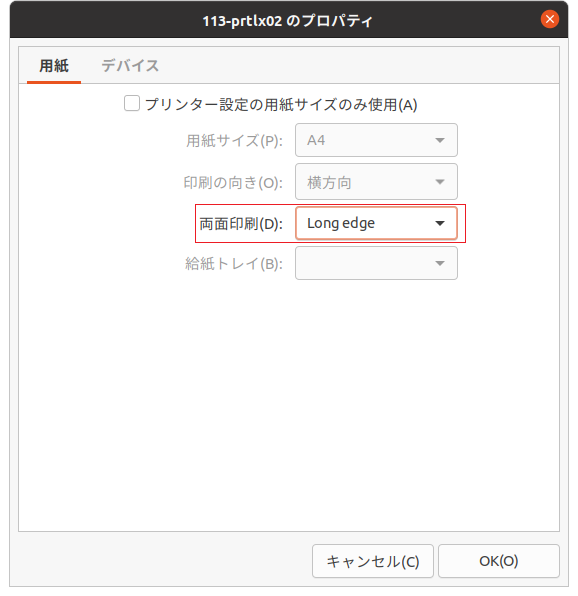578x596 pixels.
Task: Click the 両面印刷(D) label
Action: tap(241, 224)
